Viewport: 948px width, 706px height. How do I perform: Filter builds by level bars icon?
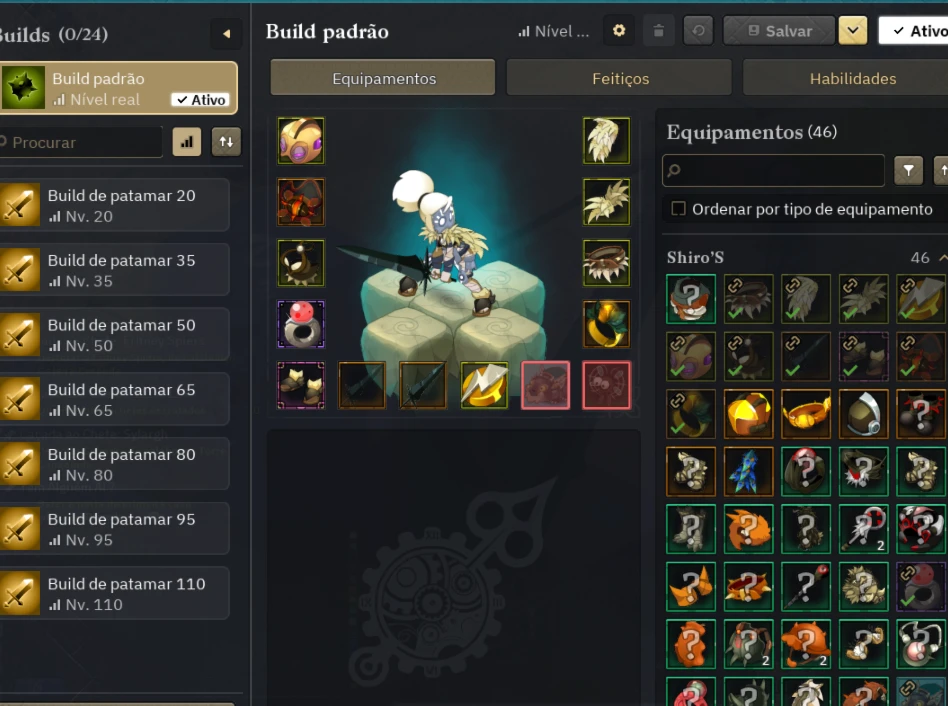click(x=187, y=142)
